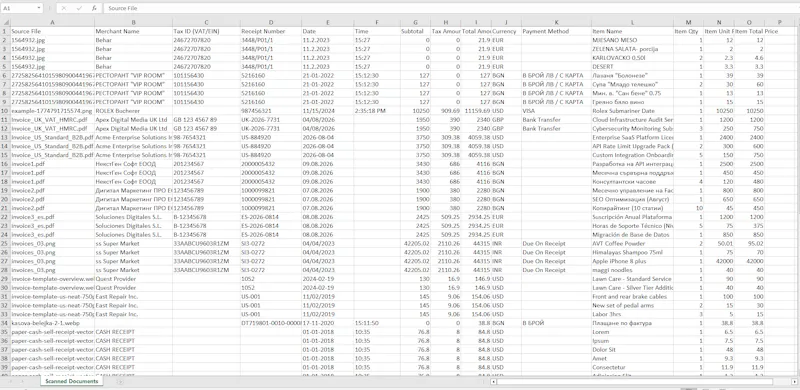Click the Select All corner triangle
The width and height of the screenshot is (800, 390).
click(5, 22)
